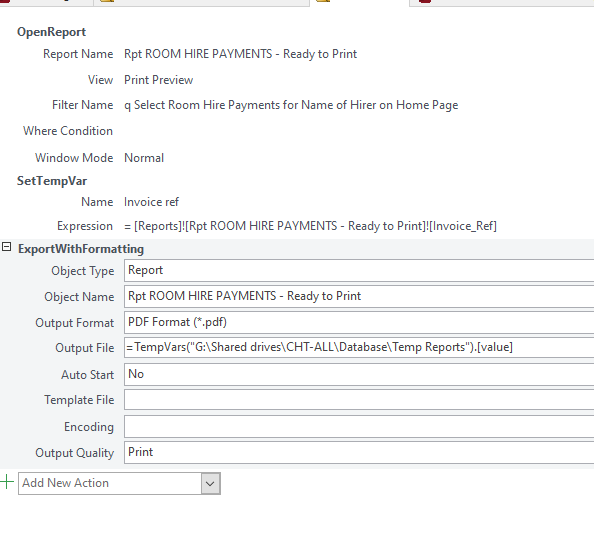594x534 pixels.
Task: Choose the Output Format PDF field
Action: click(359, 322)
